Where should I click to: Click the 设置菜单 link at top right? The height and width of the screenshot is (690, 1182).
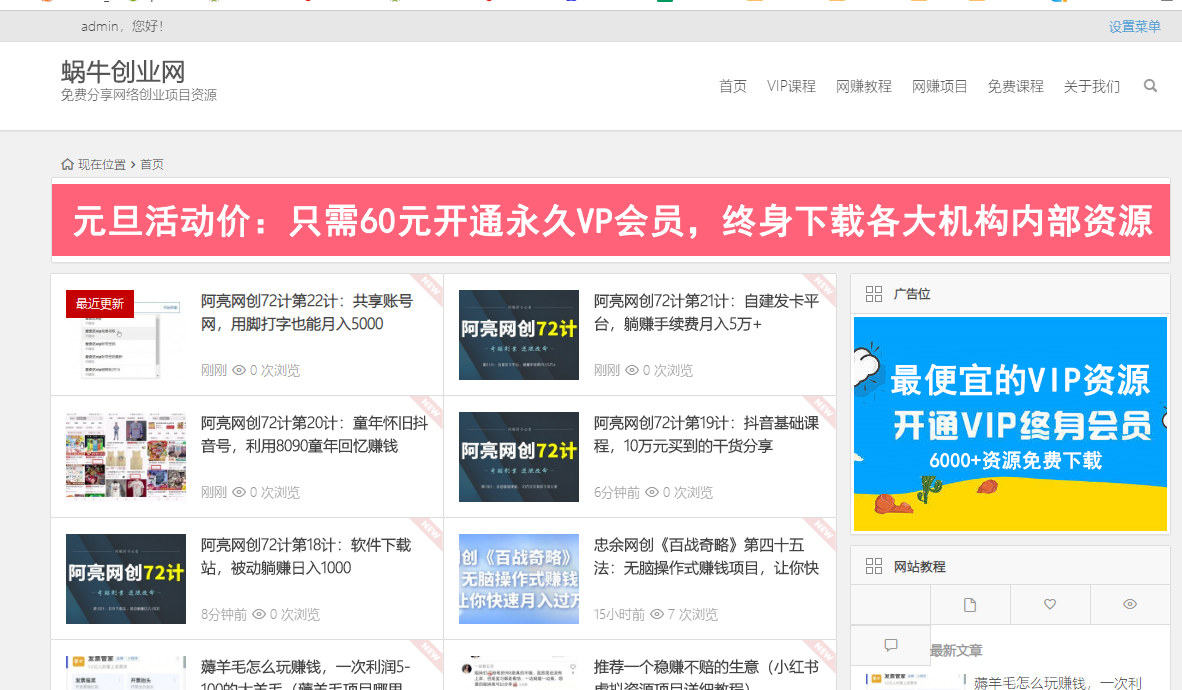pos(1134,27)
